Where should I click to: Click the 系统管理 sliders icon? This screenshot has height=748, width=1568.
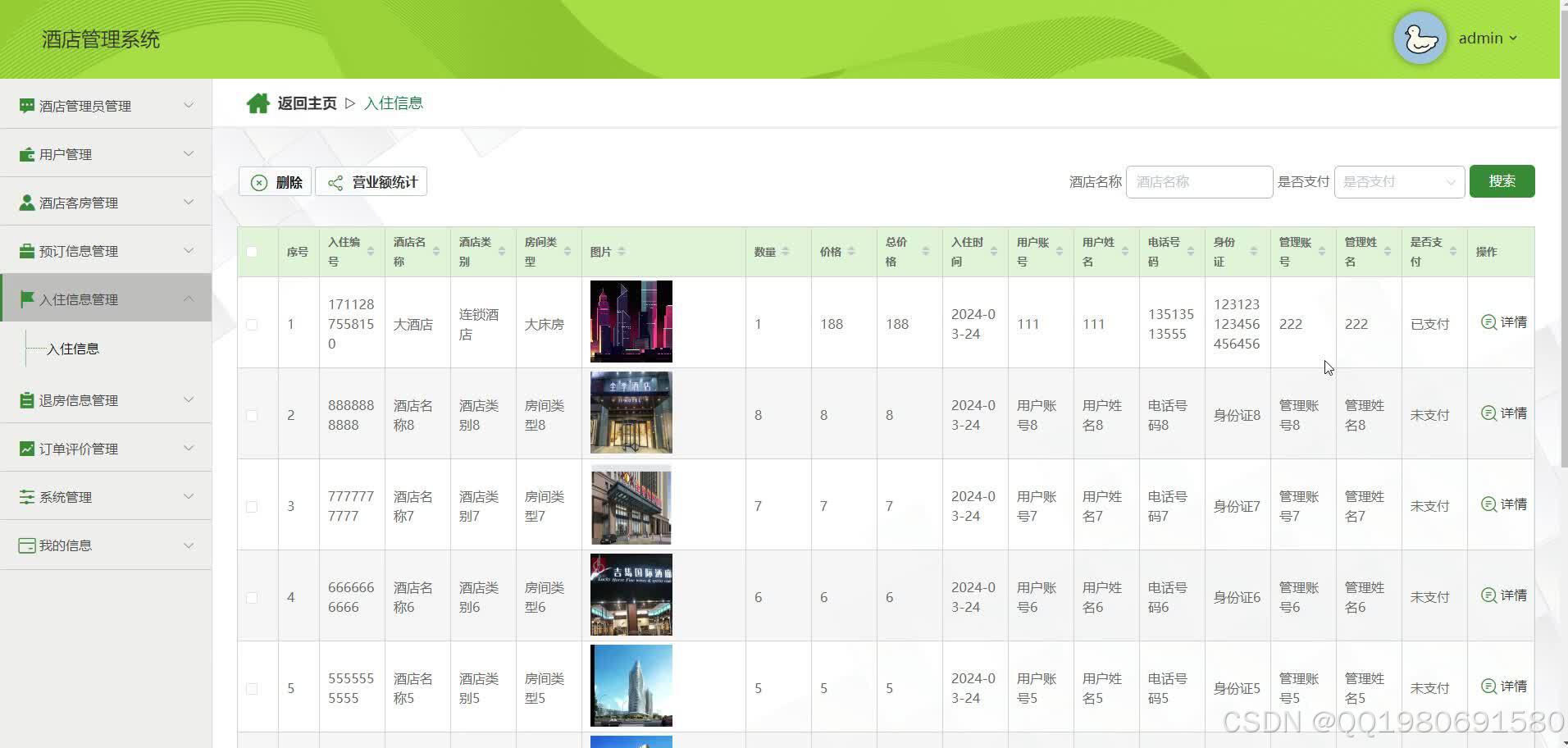[x=27, y=497]
